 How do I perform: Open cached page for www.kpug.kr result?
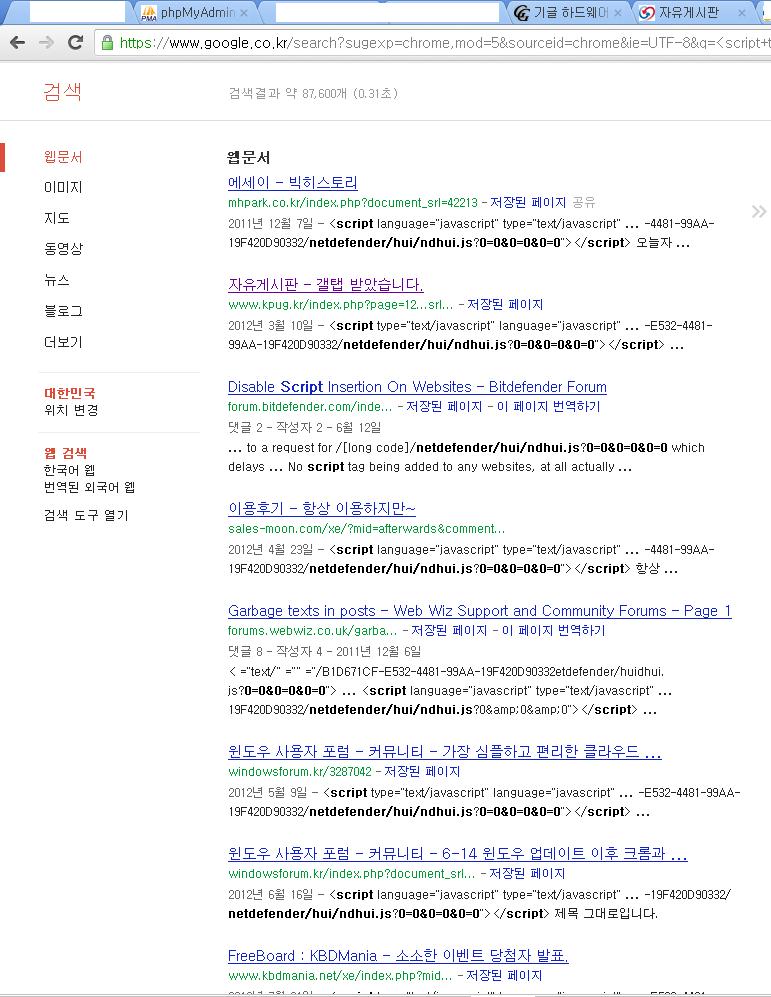pos(505,305)
